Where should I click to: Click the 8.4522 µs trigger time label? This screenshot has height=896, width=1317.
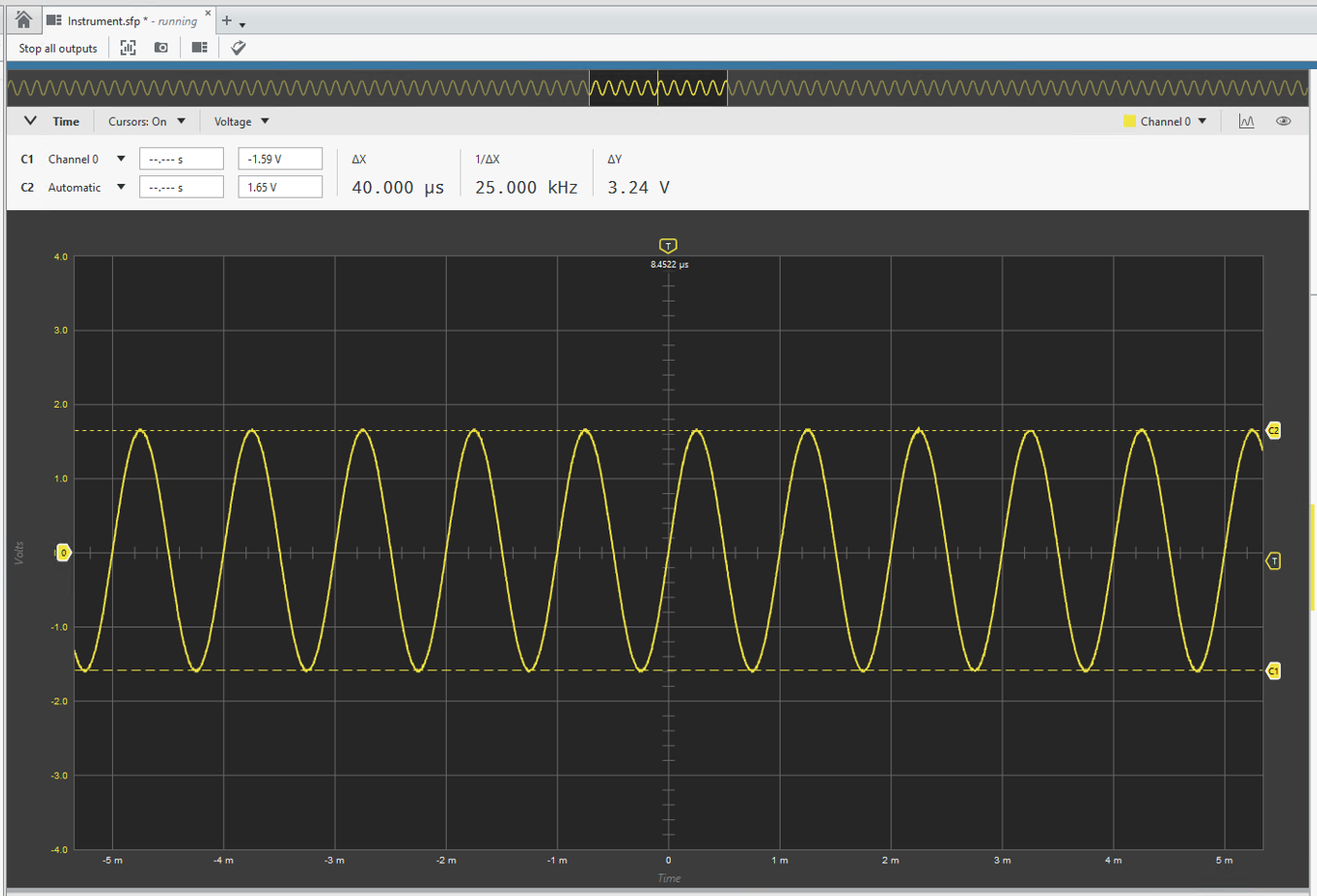point(670,265)
